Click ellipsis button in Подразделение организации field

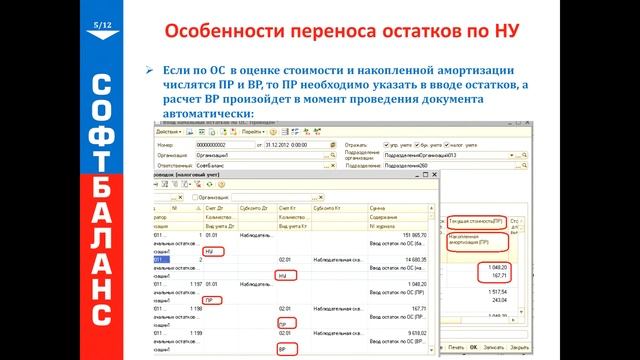pos(518,156)
